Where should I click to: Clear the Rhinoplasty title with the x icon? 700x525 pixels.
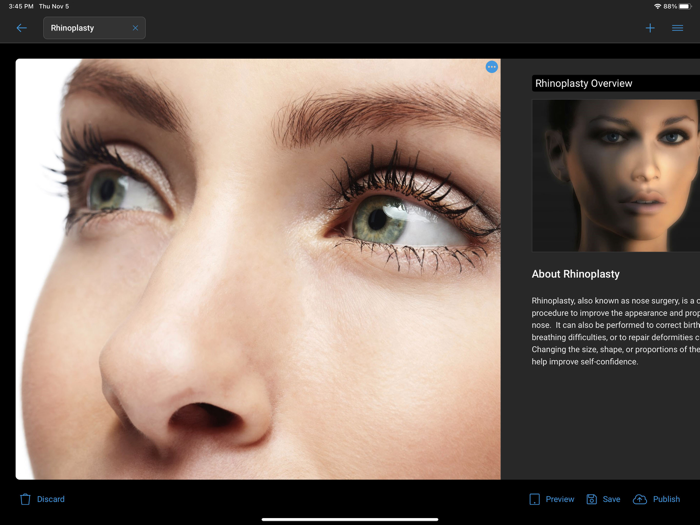[135, 28]
